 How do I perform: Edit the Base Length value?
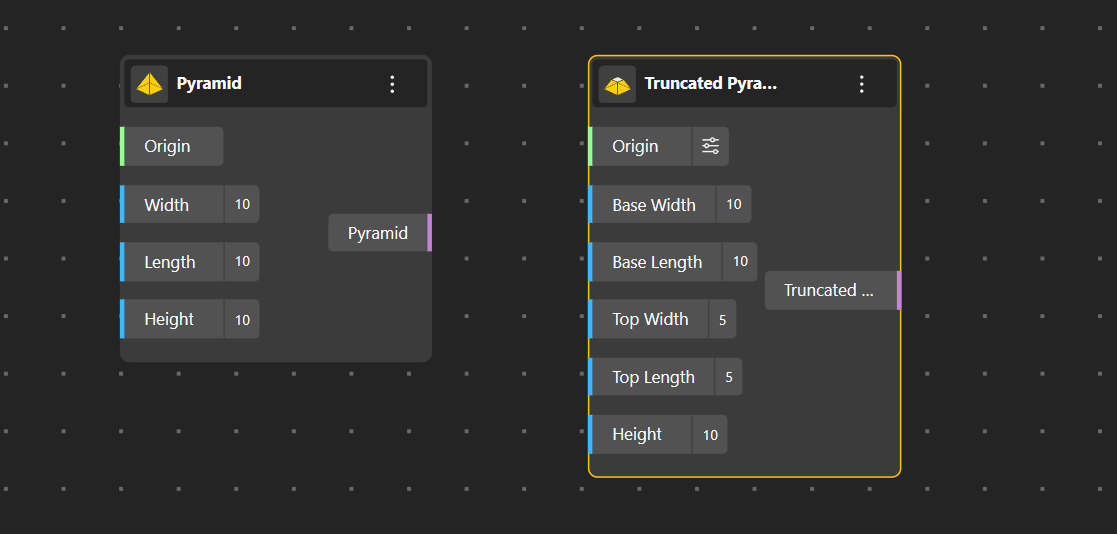coord(740,262)
